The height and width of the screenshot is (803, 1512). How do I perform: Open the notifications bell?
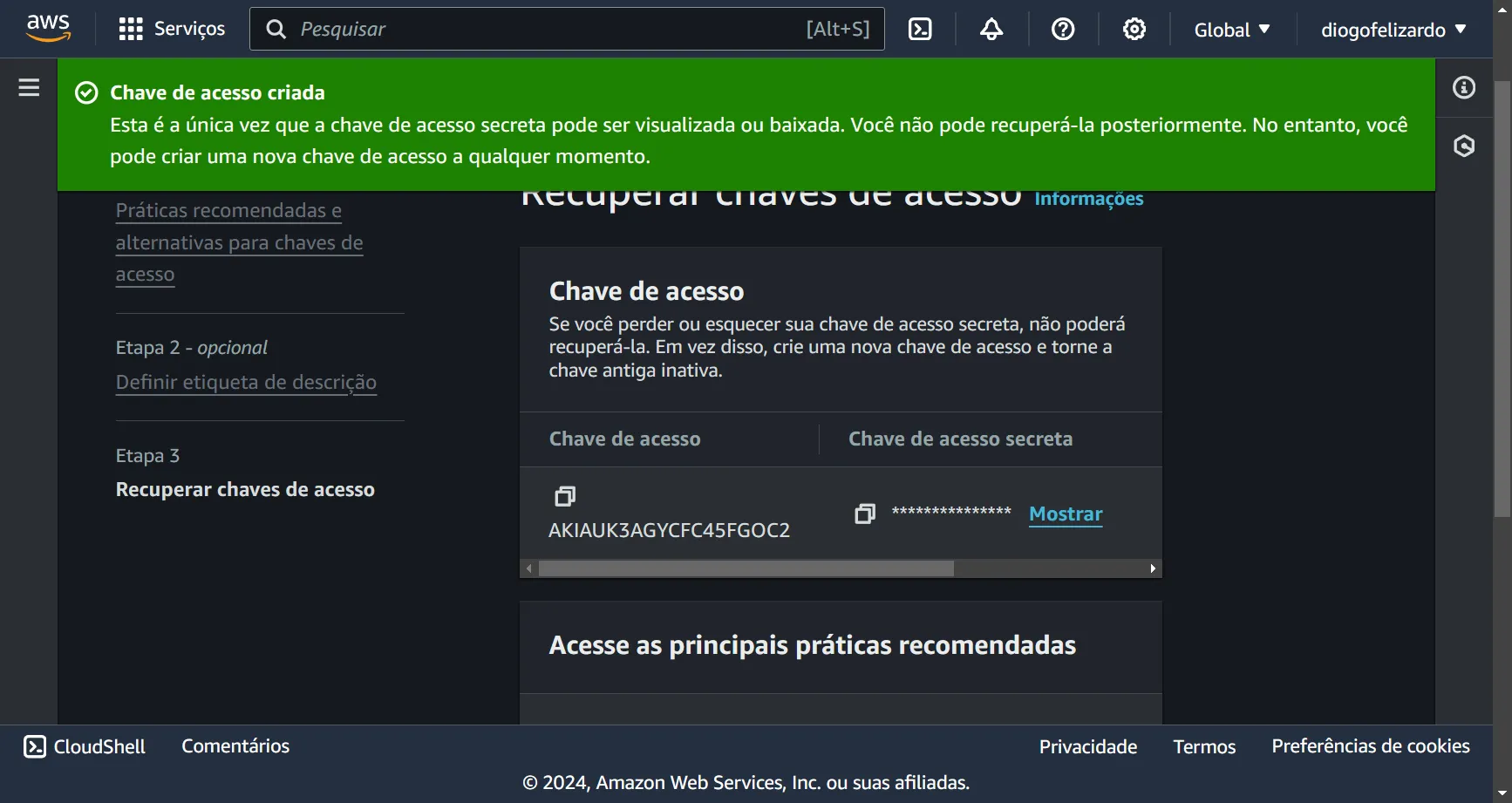[991, 29]
